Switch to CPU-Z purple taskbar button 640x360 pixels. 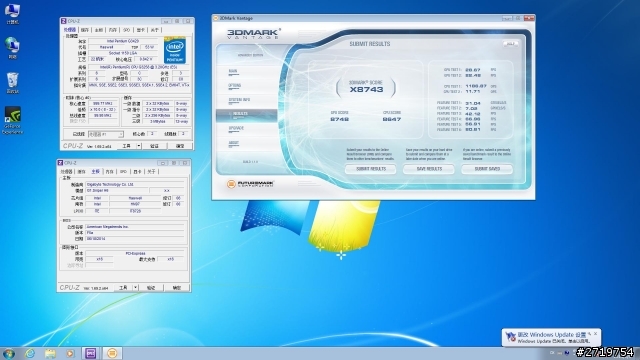point(91,353)
